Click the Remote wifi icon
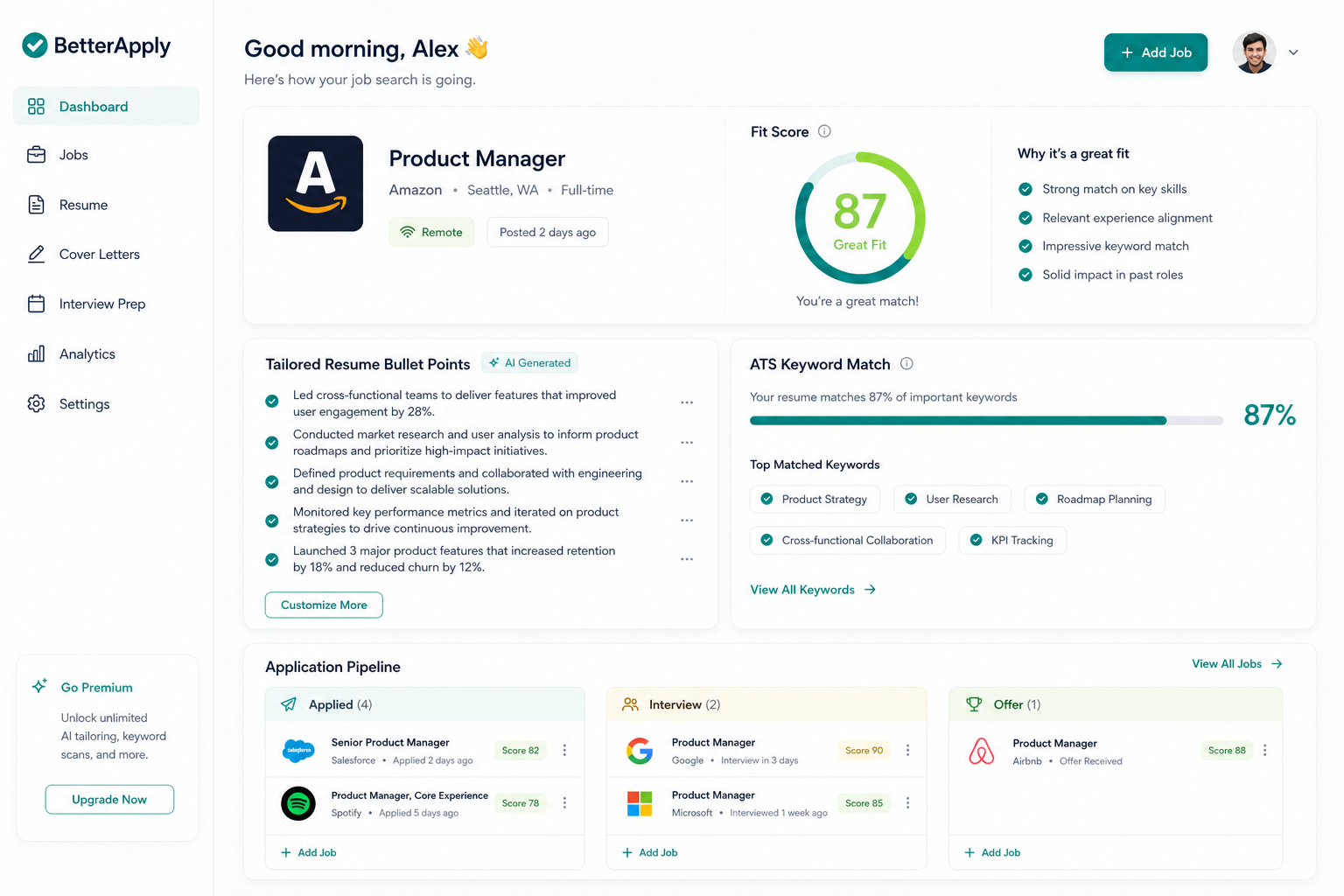Viewport: 1344px width, 896px height. (407, 232)
